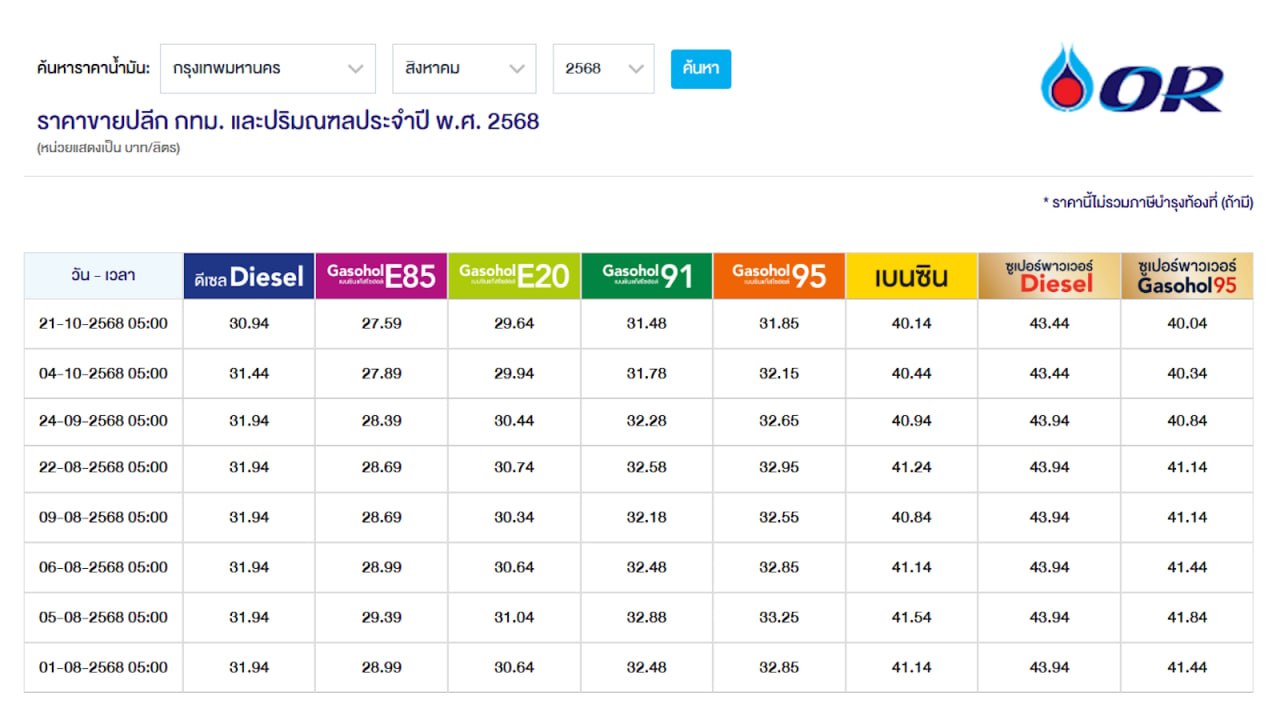Expand the month dropdown showing สิงหาคม
Viewport: 1280px width, 720px height.
[464, 69]
